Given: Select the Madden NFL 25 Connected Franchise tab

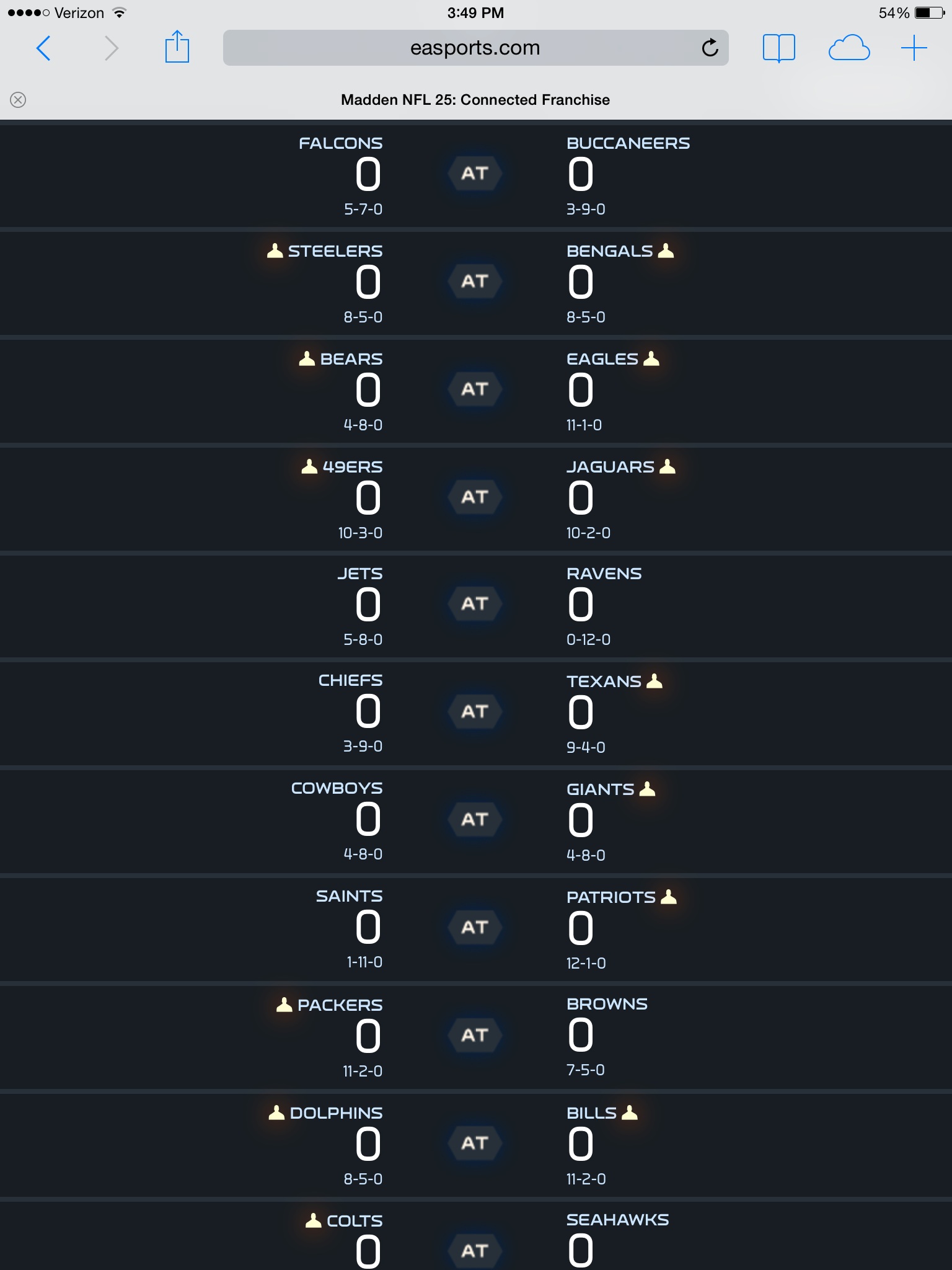Looking at the screenshot, I should pyautogui.click(x=475, y=100).
